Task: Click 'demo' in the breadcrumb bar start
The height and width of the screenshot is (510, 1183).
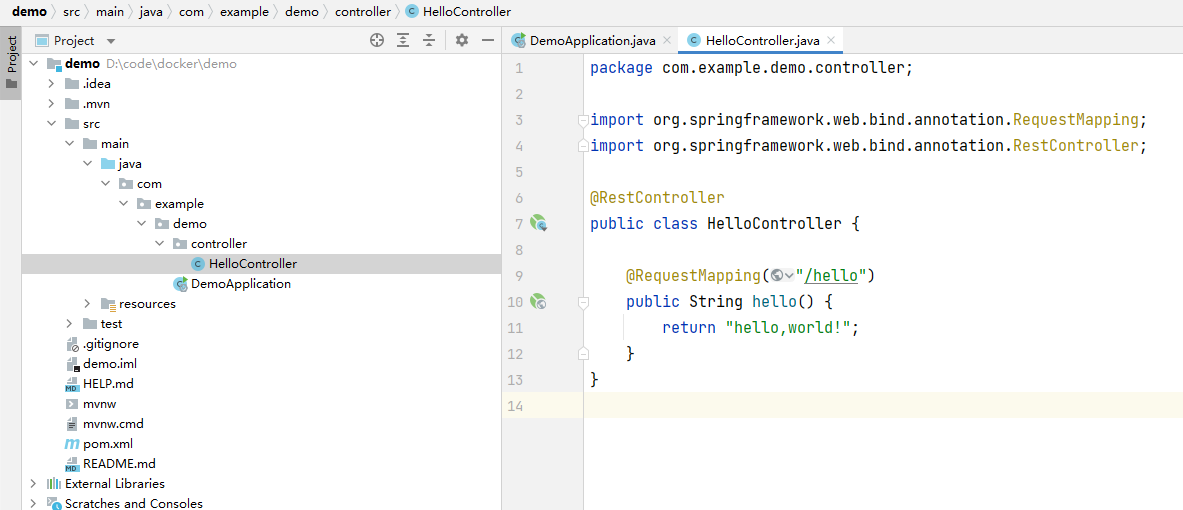Action: point(29,12)
